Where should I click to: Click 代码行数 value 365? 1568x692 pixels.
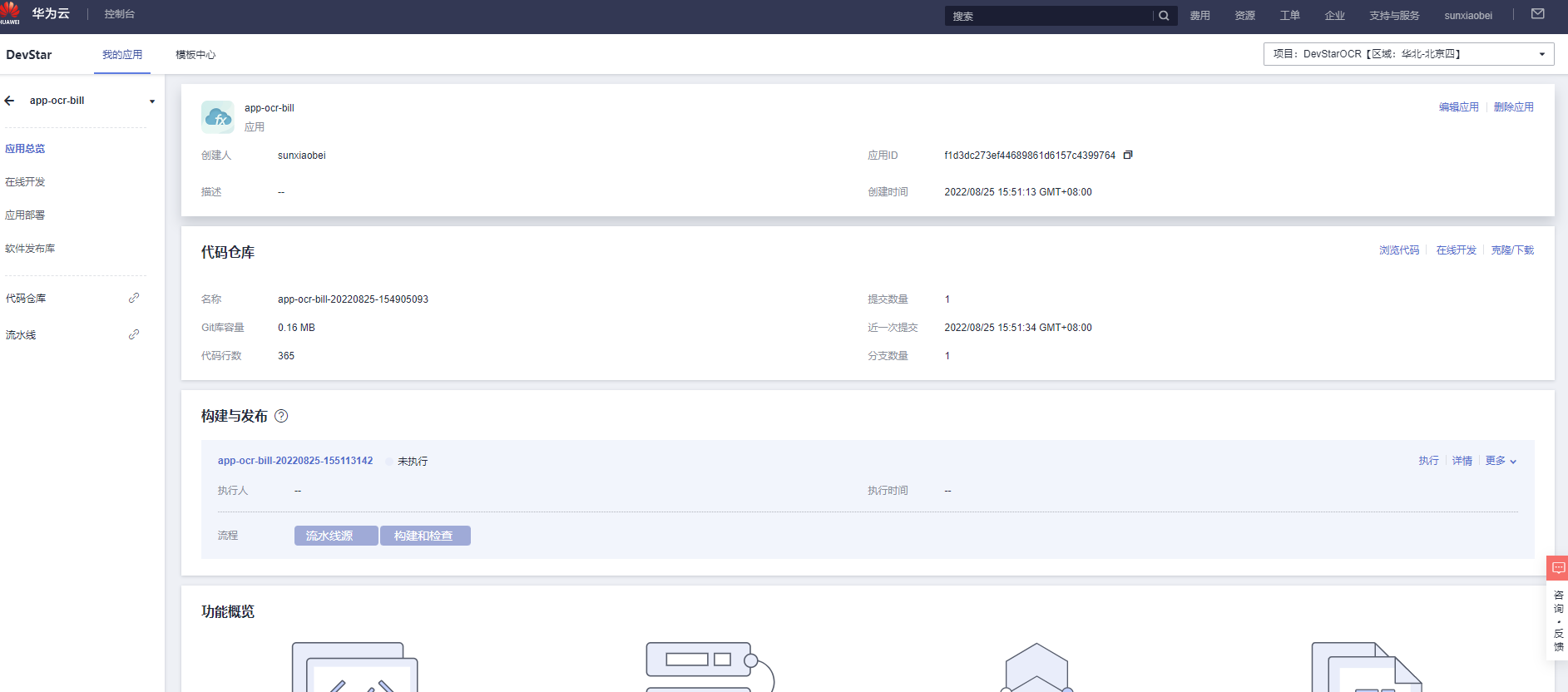286,356
